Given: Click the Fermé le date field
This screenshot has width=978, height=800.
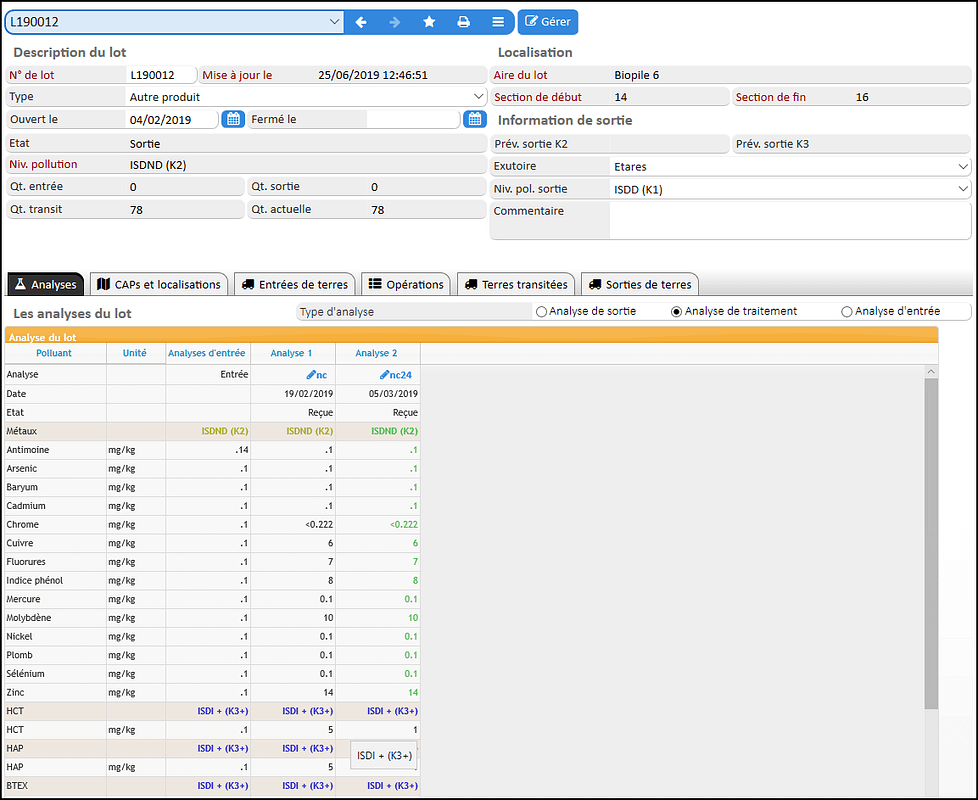Looking at the screenshot, I should [413, 120].
